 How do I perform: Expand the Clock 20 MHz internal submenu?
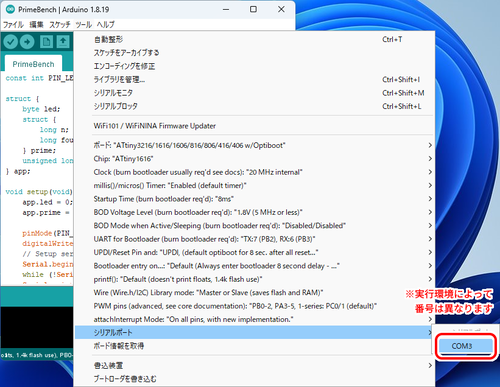pos(254,172)
